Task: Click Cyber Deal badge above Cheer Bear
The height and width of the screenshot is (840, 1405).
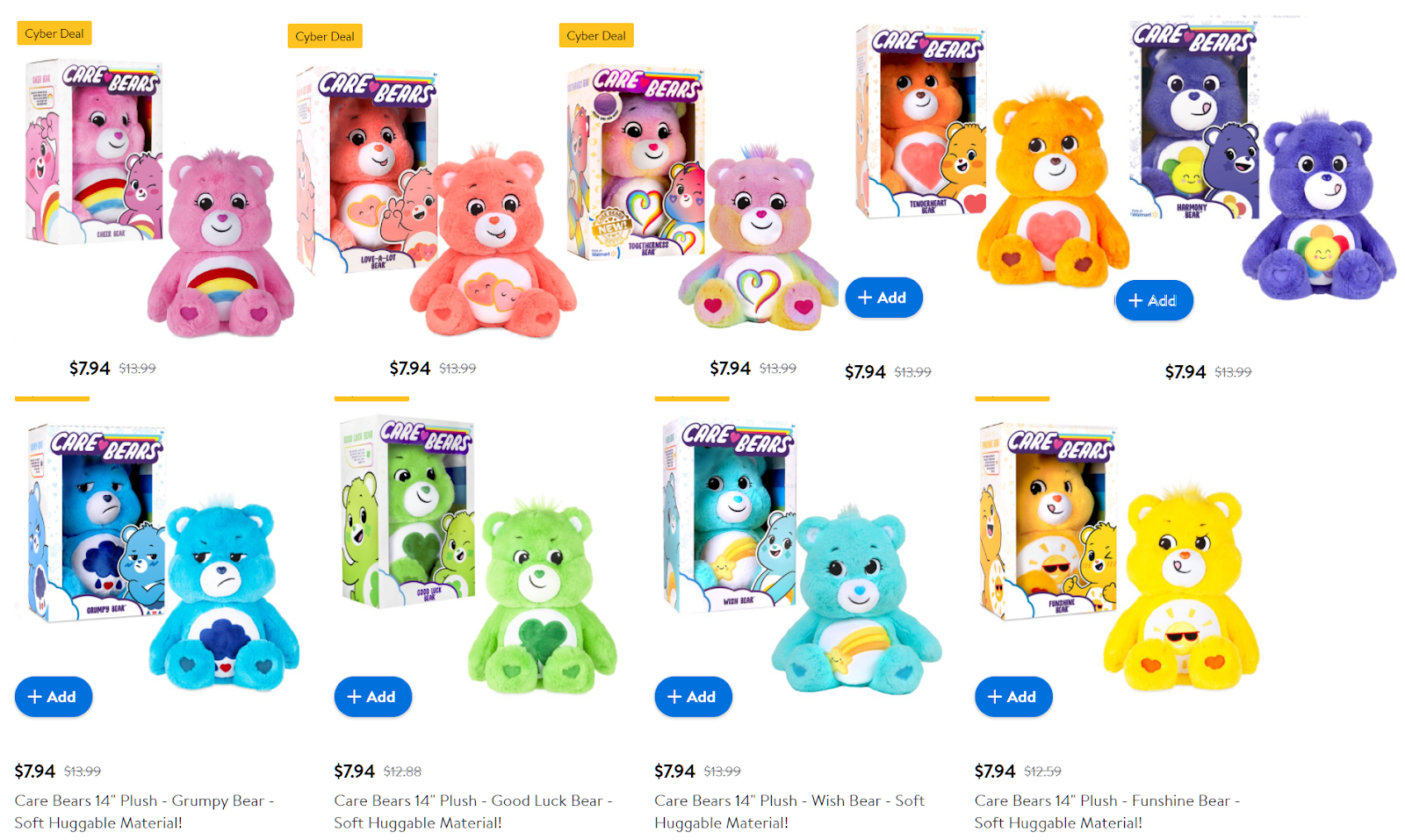Action: 54,33
